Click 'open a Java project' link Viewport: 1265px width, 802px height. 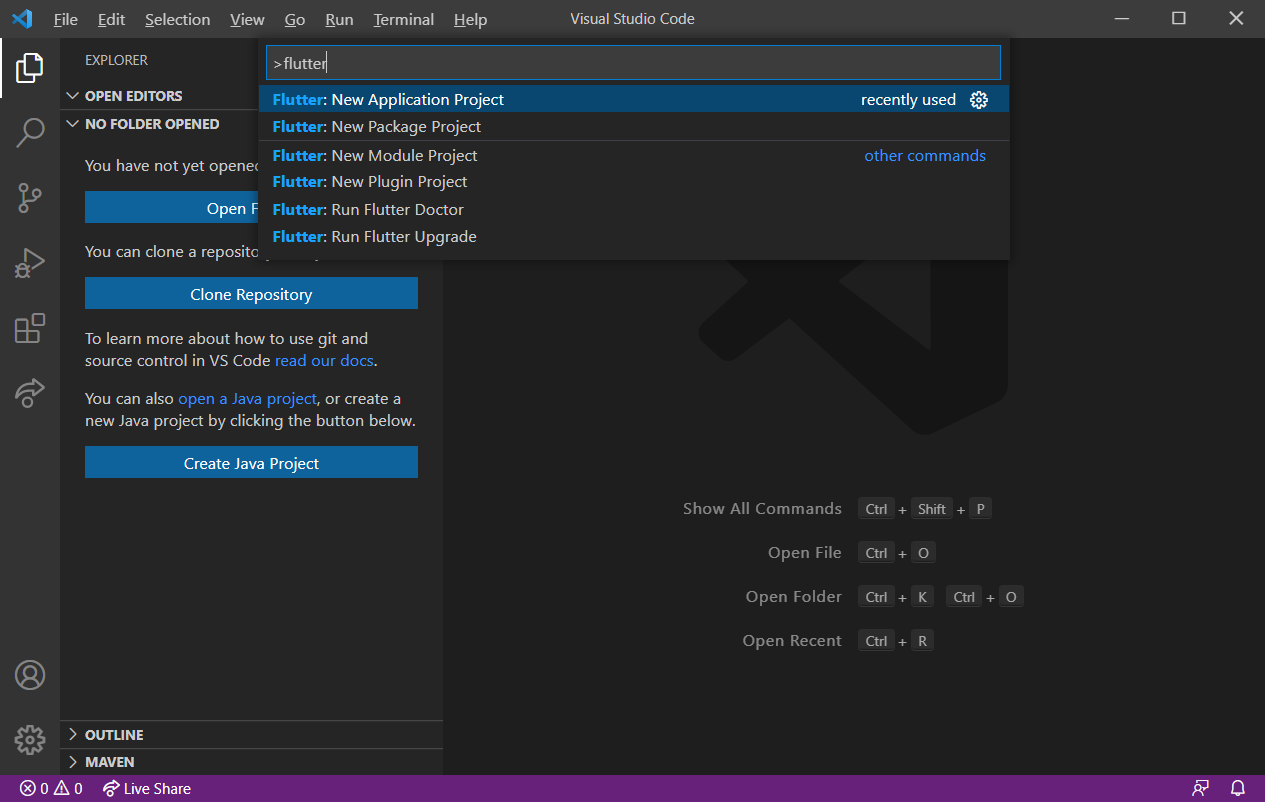tap(247, 399)
